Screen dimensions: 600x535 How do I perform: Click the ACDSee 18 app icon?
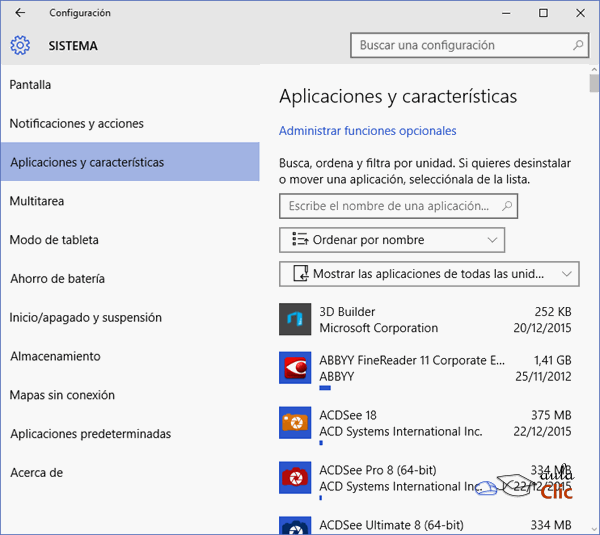point(296,422)
